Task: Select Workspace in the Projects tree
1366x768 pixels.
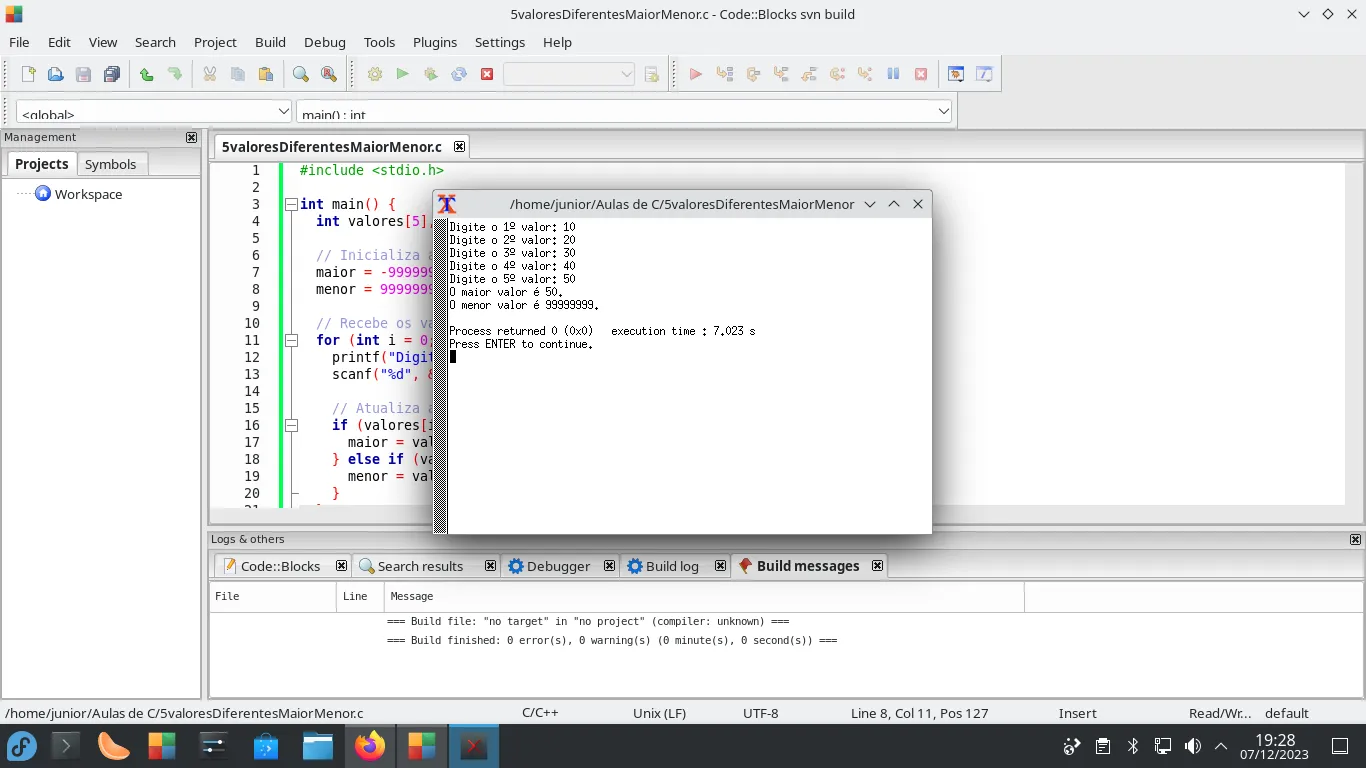Action: coord(88,194)
